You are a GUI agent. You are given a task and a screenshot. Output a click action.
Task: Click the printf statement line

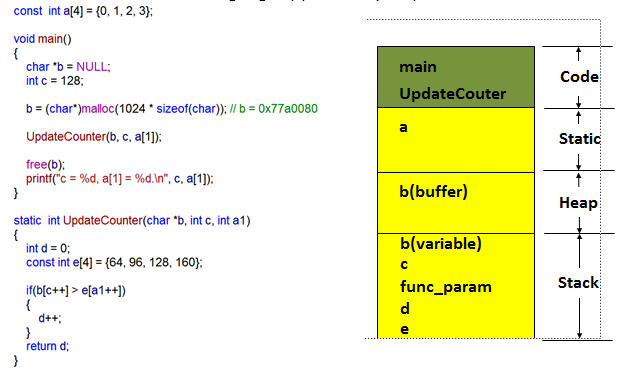[x=120, y=179]
